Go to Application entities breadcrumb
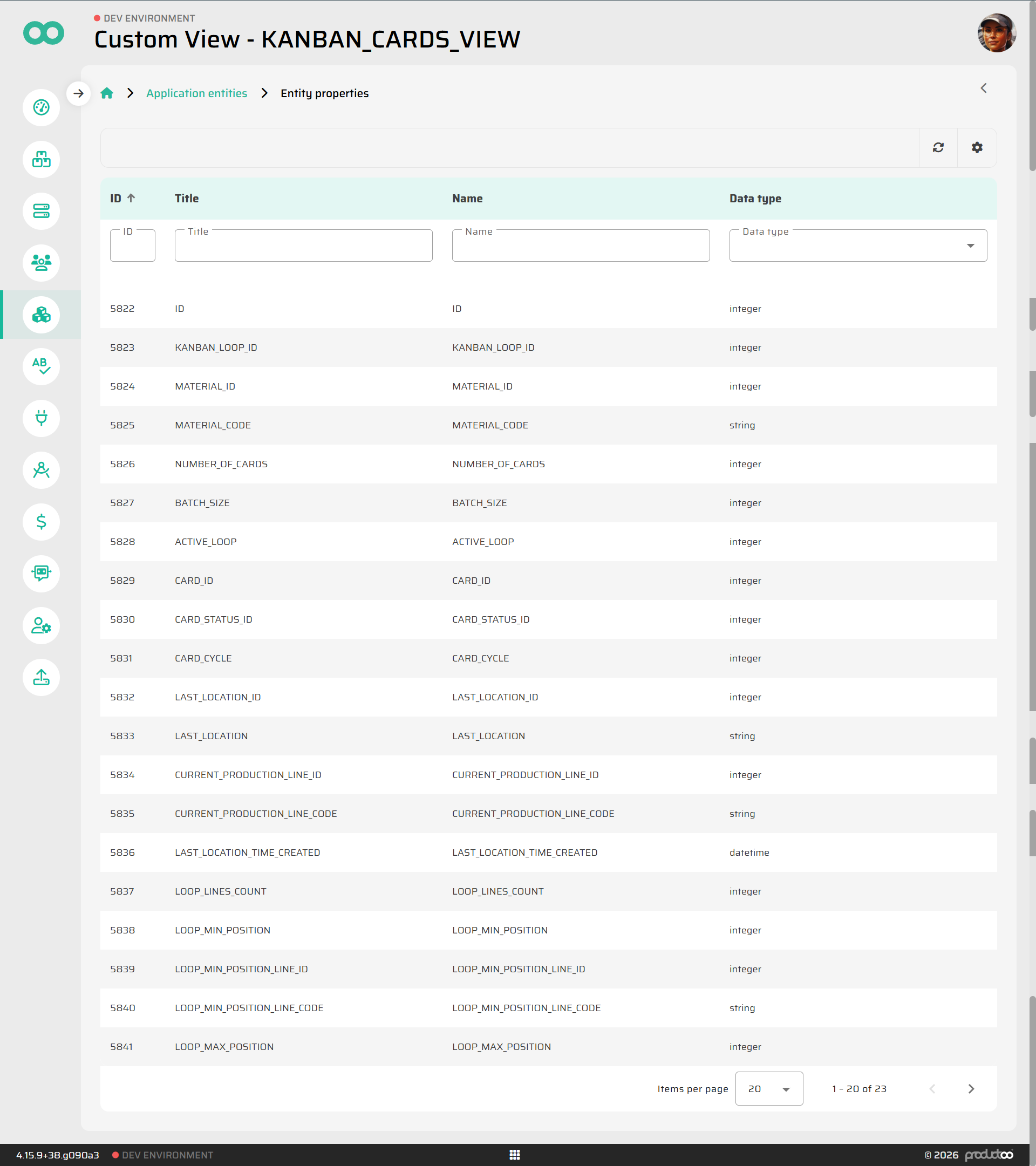Viewport: 1036px width, 1166px height. click(196, 93)
